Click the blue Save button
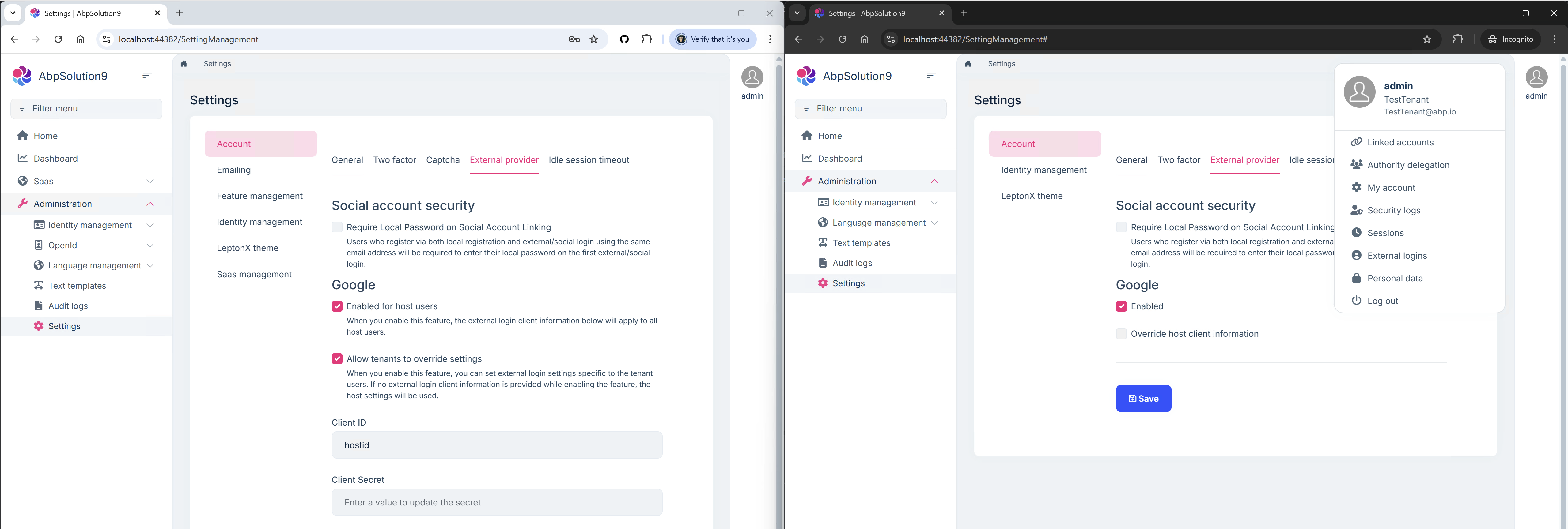The image size is (1568, 529). [x=1143, y=398]
